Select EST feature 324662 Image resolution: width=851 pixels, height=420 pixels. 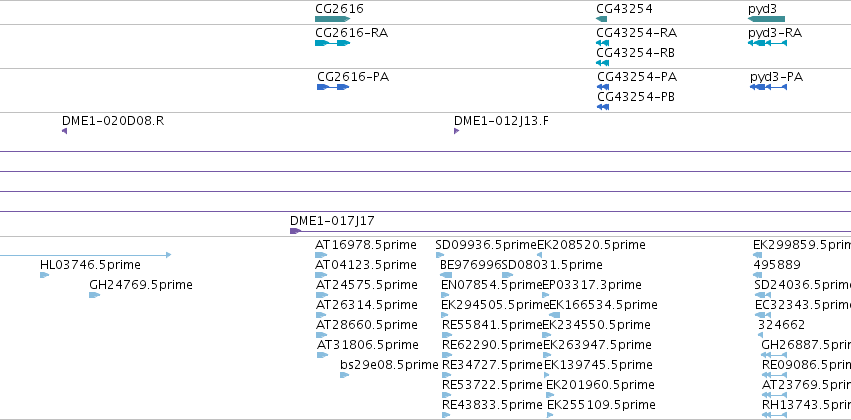pyautogui.click(x=782, y=325)
